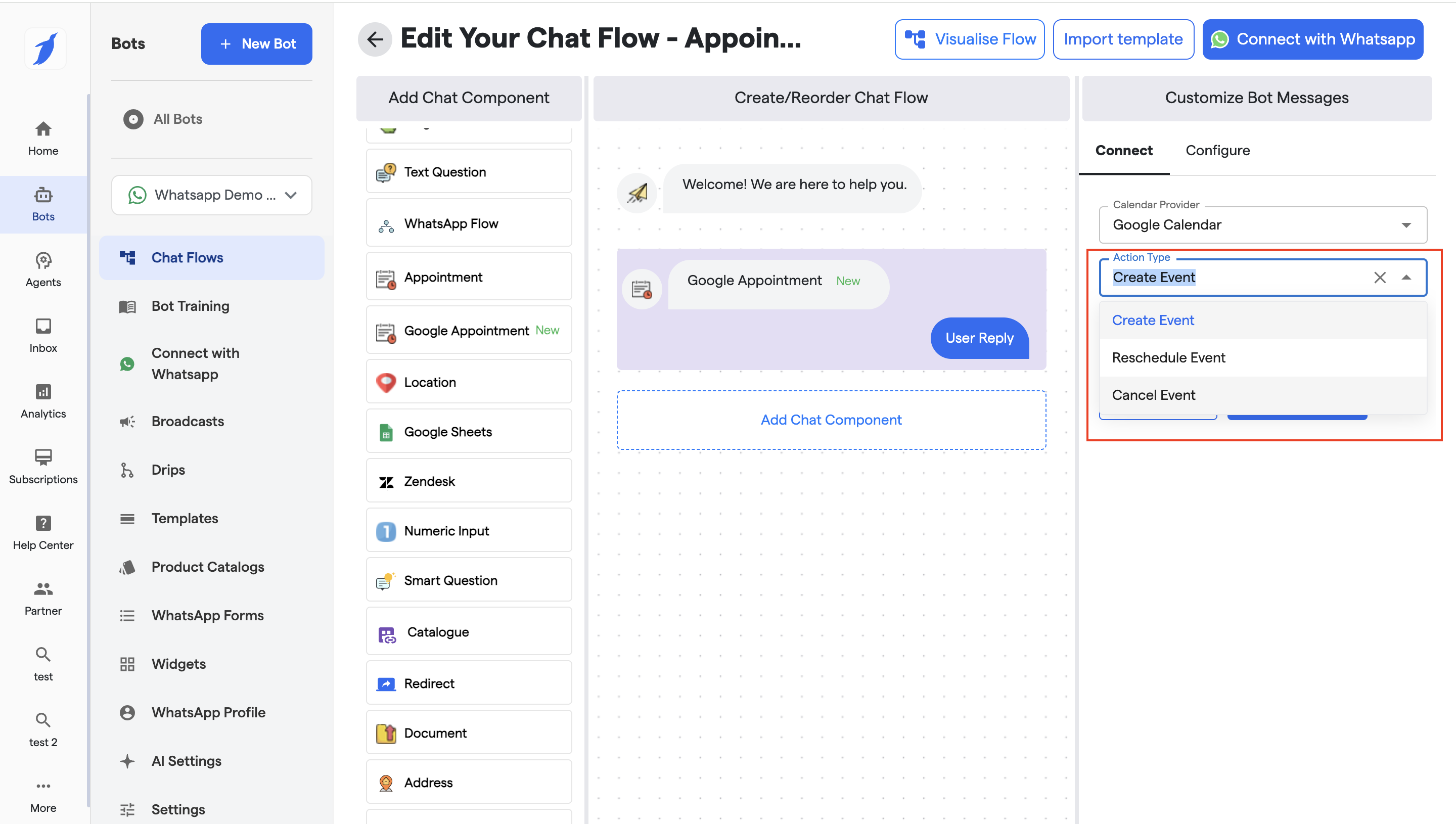Image resolution: width=1456 pixels, height=824 pixels.
Task: Add the Google Sheets component
Action: pyautogui.click(x=469, y=432)
